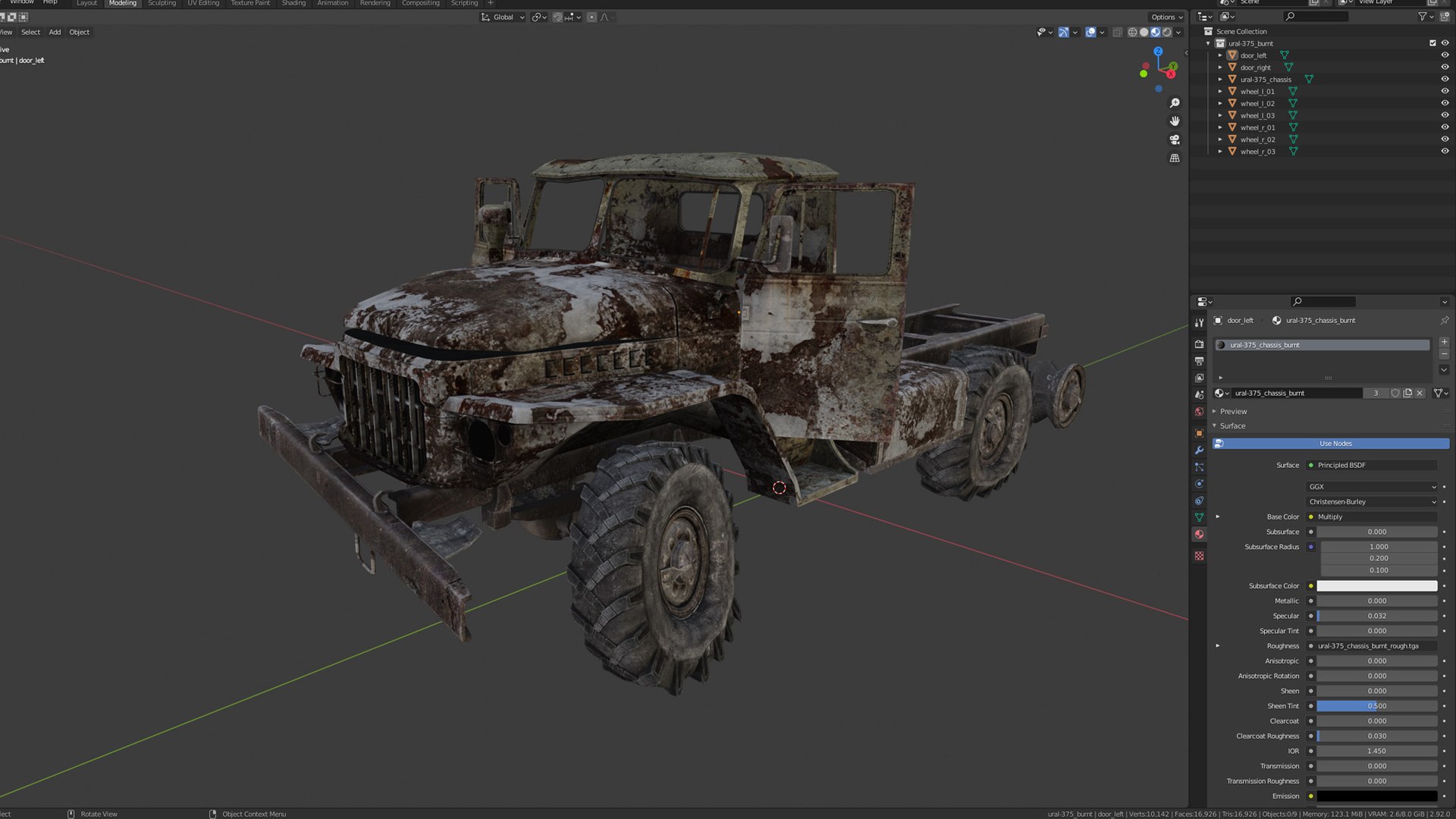Image resolution: width=1456 pixels, height=819 pixels.
Task: Open the Add menu
Action: 55,32
